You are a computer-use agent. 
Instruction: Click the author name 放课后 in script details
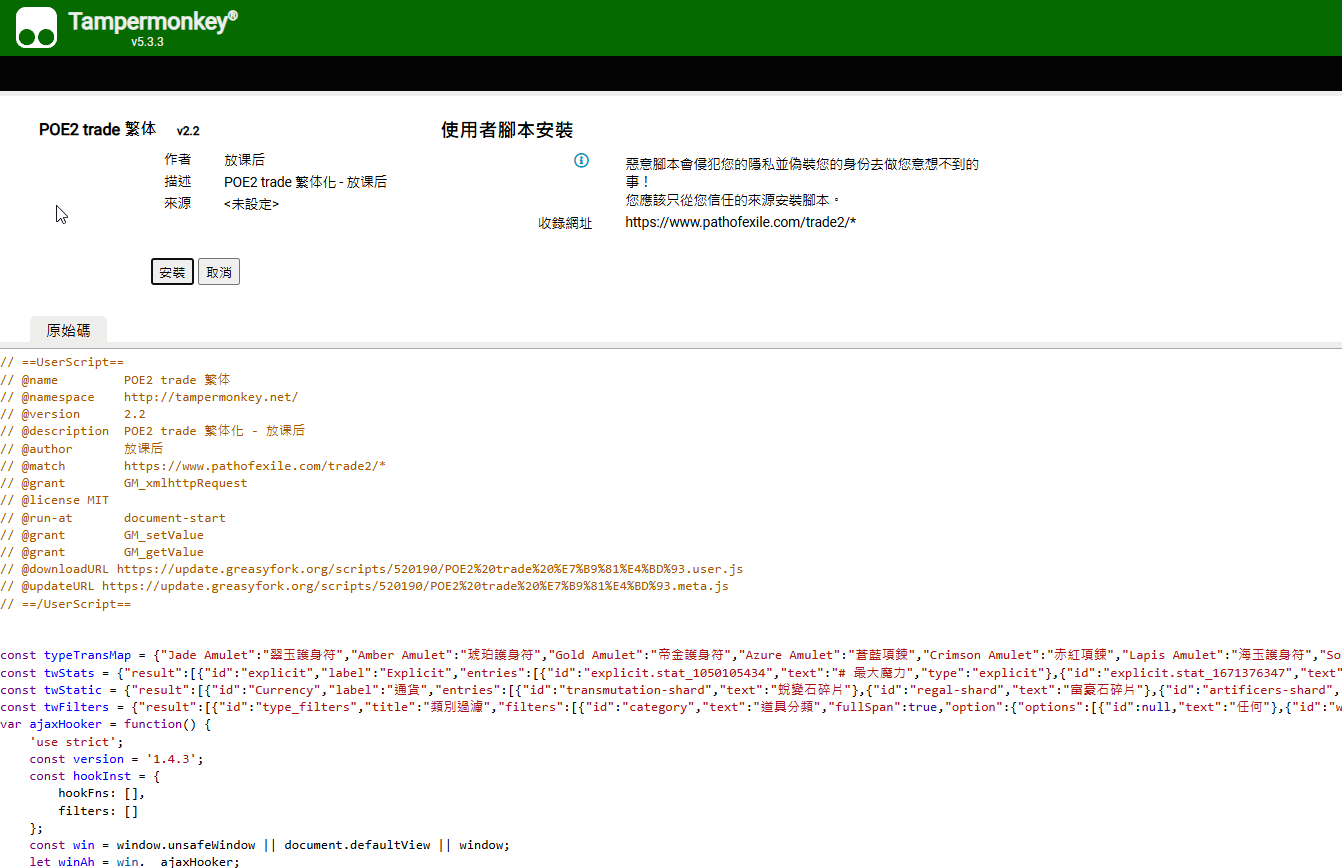click(x=245, y=160)
